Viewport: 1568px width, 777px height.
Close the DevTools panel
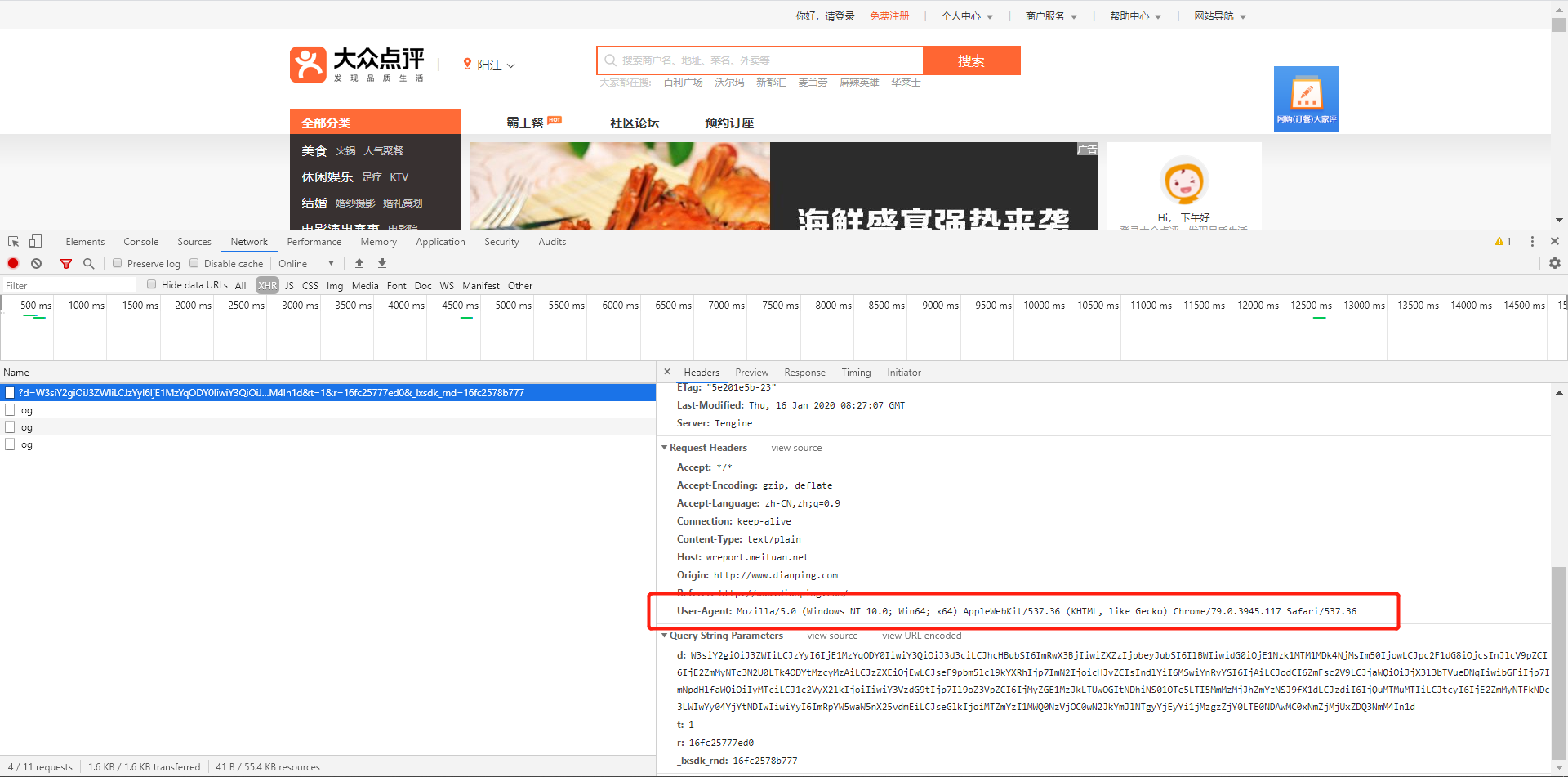point(1555,242)
